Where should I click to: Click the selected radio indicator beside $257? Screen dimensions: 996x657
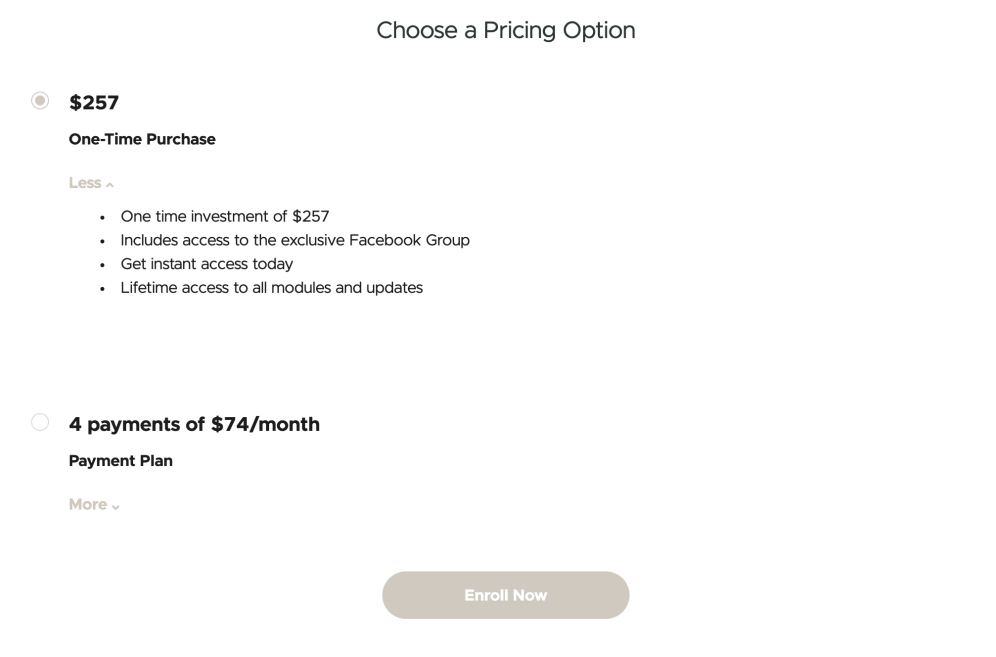pyautogui.click(x=40, y=100)
